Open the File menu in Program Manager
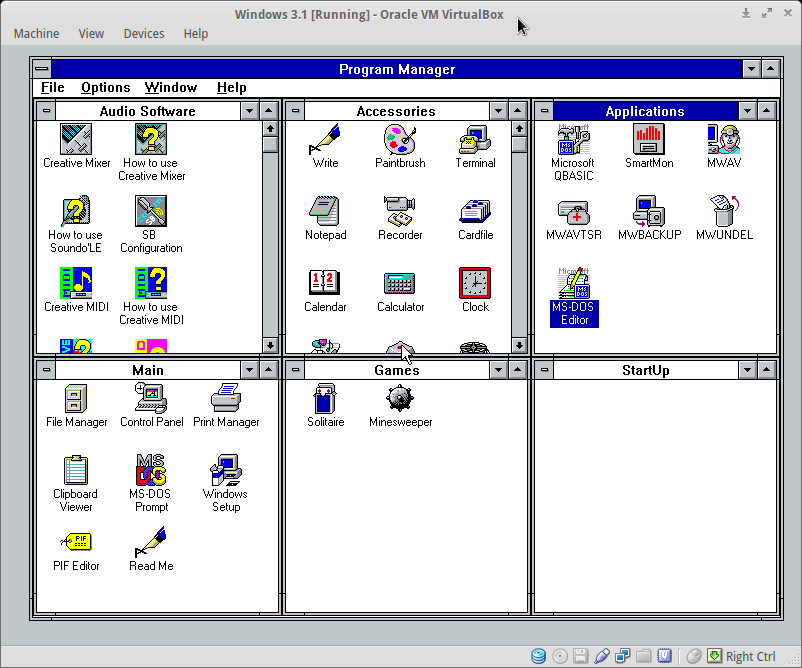The width and height of the screenshot is (802, 668). (52, 88)
